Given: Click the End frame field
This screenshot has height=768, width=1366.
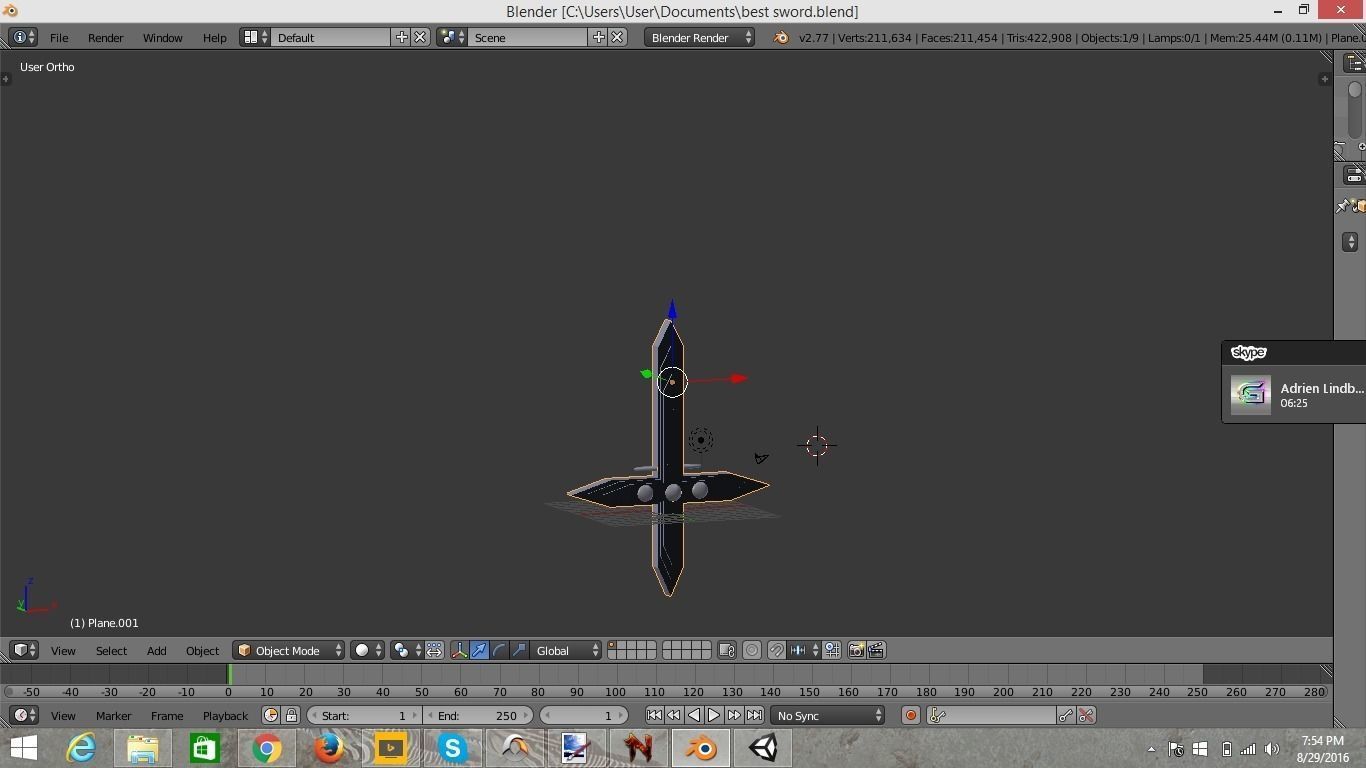Looking at the screenshot, I should (478, 715).
